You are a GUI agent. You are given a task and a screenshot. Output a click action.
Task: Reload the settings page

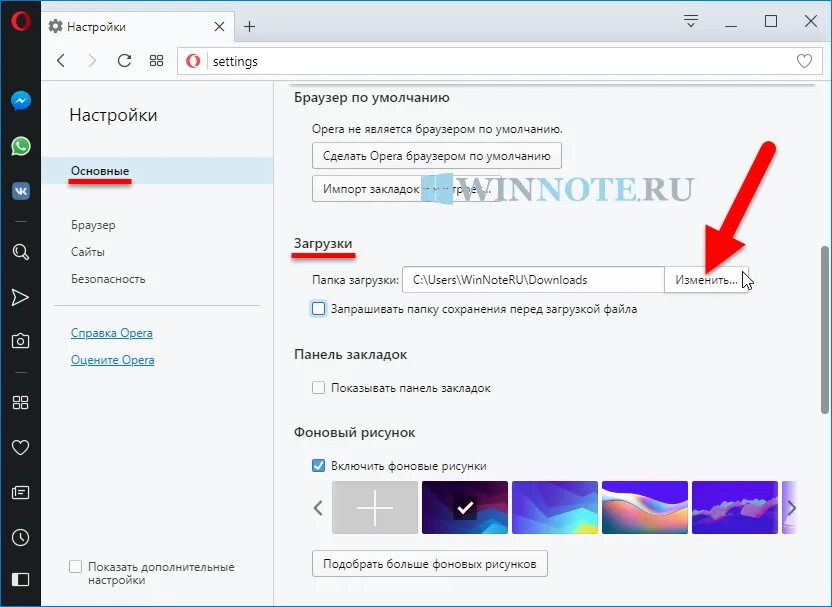click(x=124, y=61)
